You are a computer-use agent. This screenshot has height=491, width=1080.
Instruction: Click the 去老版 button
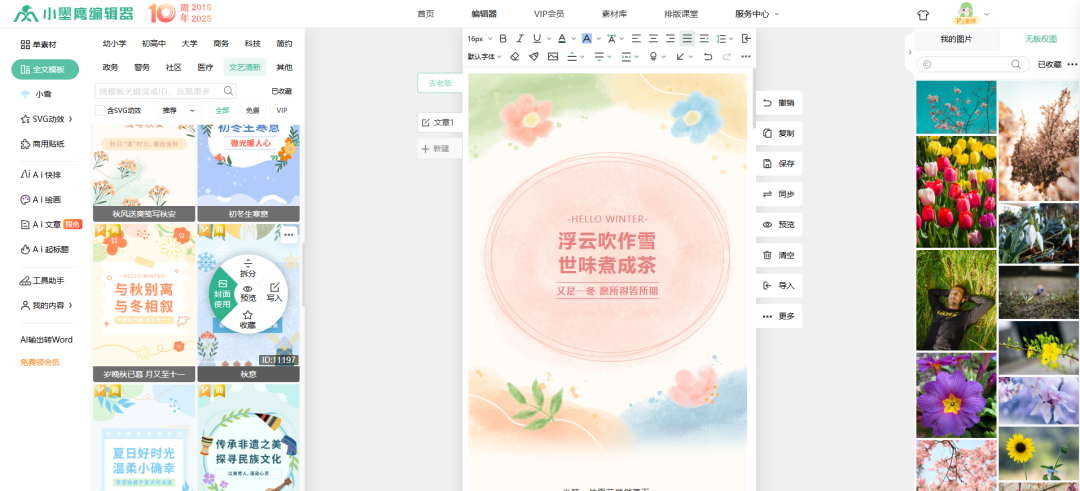point(440,83)
